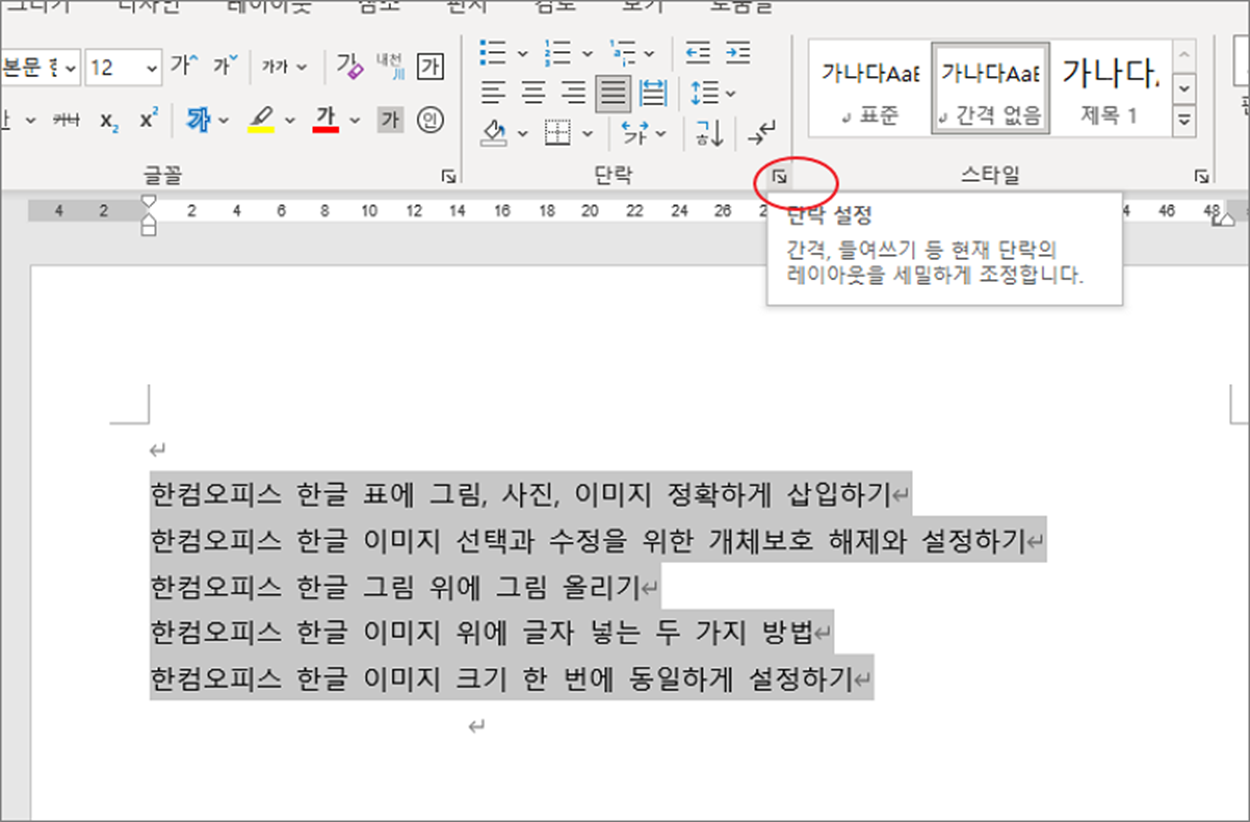Toggle subscript formatting
This screenshot has width=1250, height=822.
[109, 120]
